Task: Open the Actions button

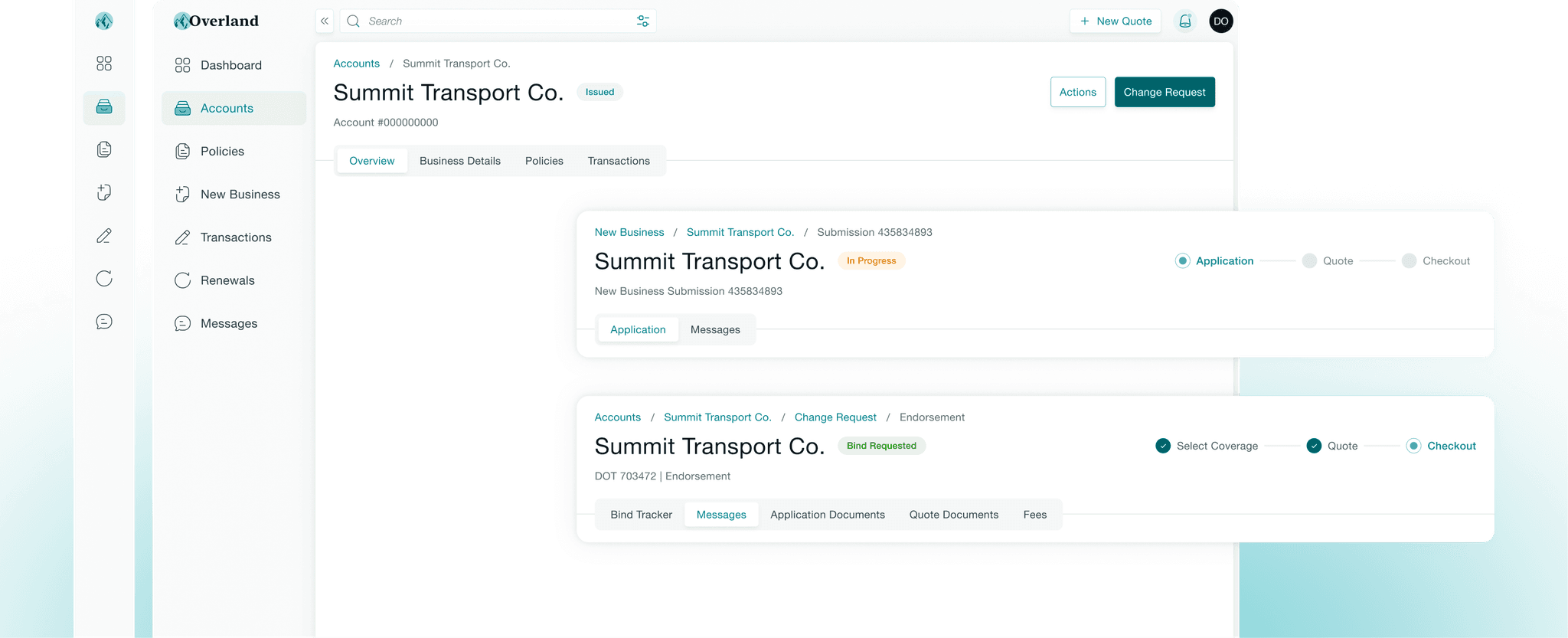Action: [x=1078, y=92]
